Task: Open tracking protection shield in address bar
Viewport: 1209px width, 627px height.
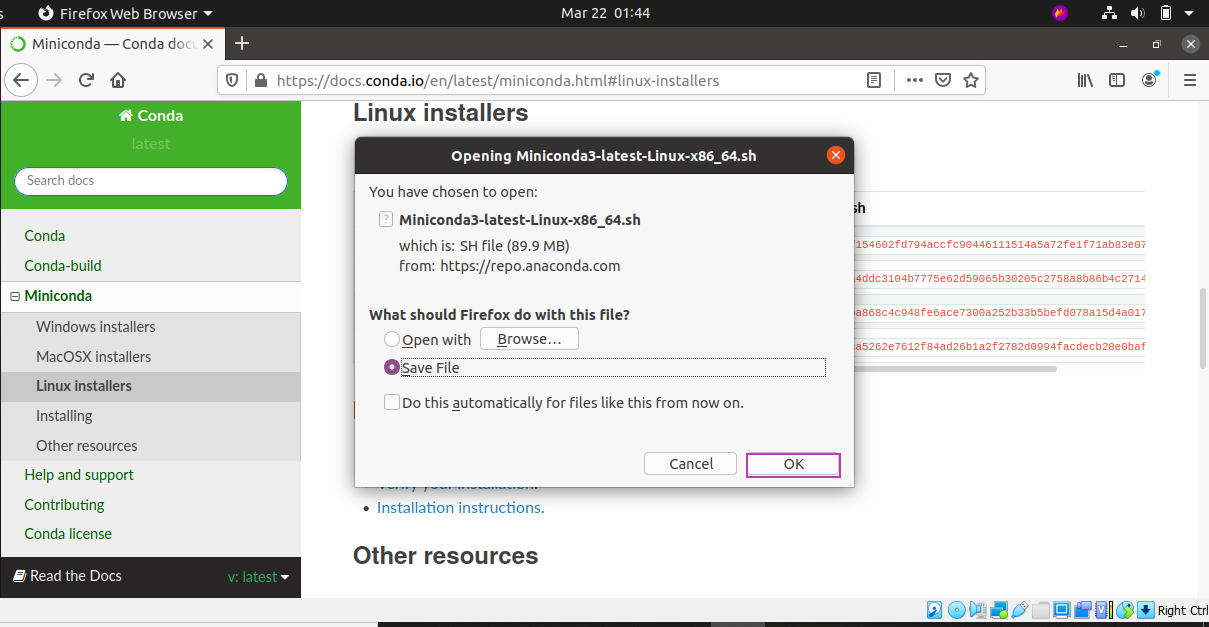Action: pyautogui.click(x=232, y=80)
